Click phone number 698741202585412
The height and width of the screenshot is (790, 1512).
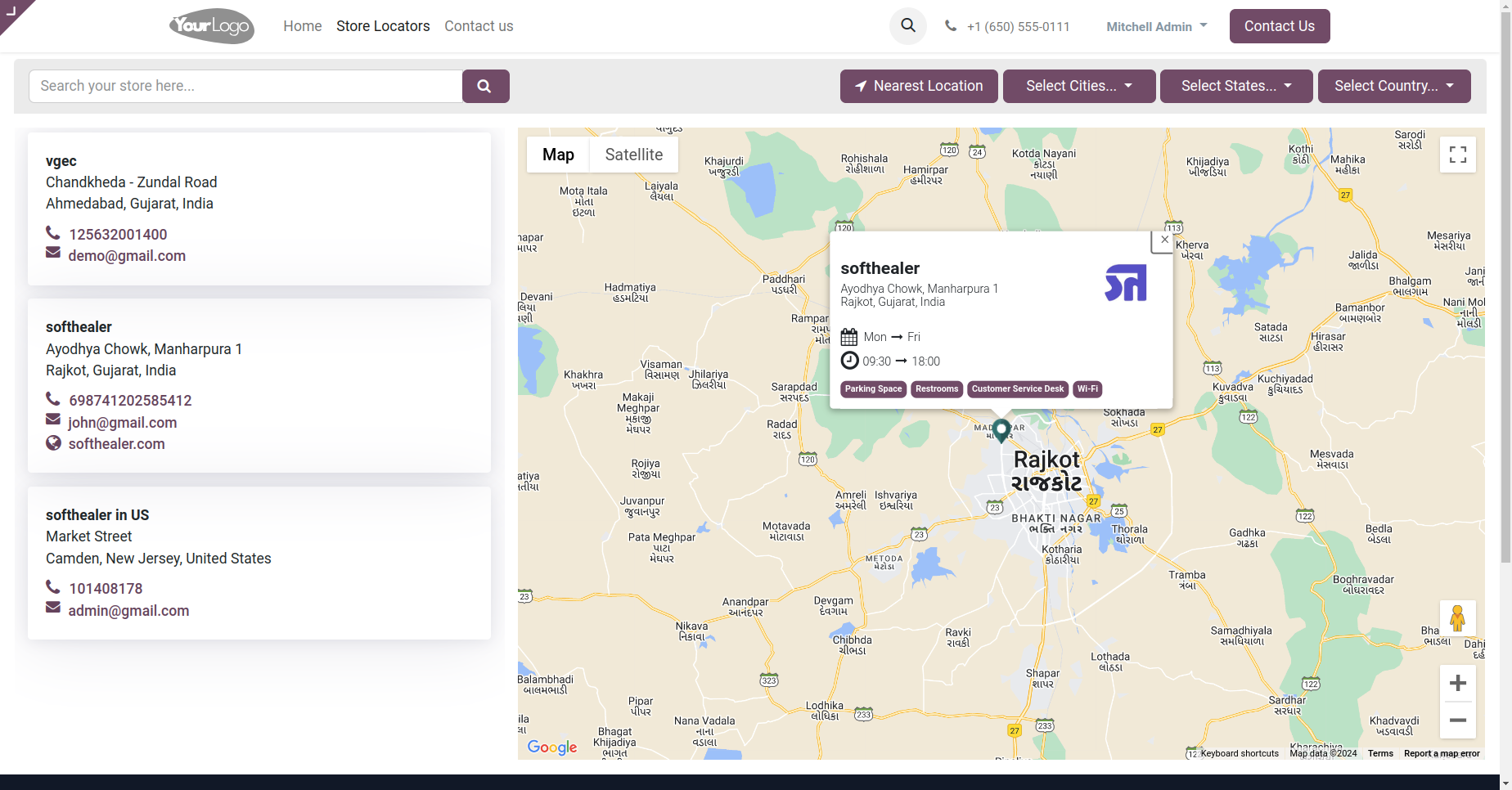pos(130,401)
